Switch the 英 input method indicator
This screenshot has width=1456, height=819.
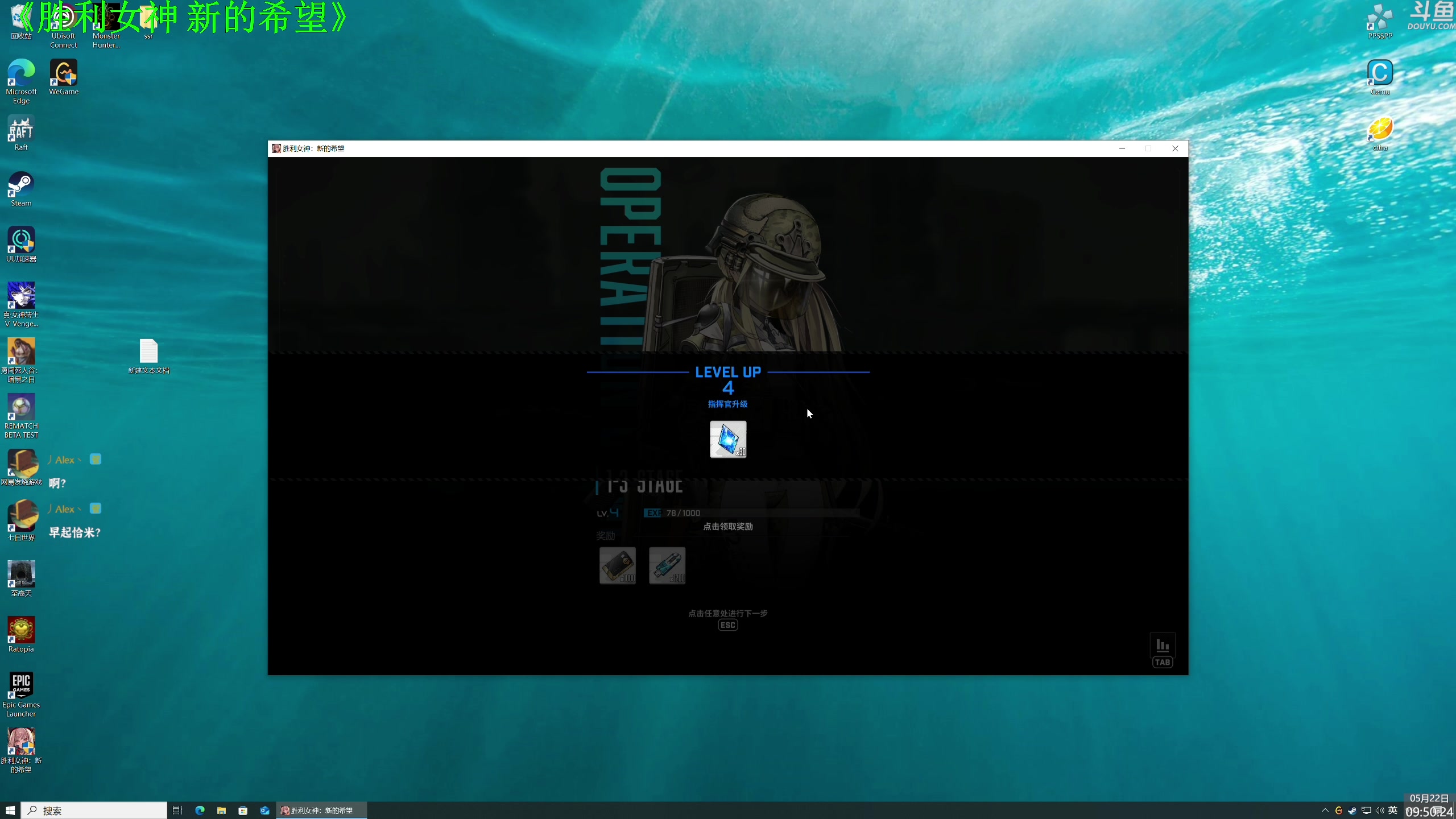1393,810
